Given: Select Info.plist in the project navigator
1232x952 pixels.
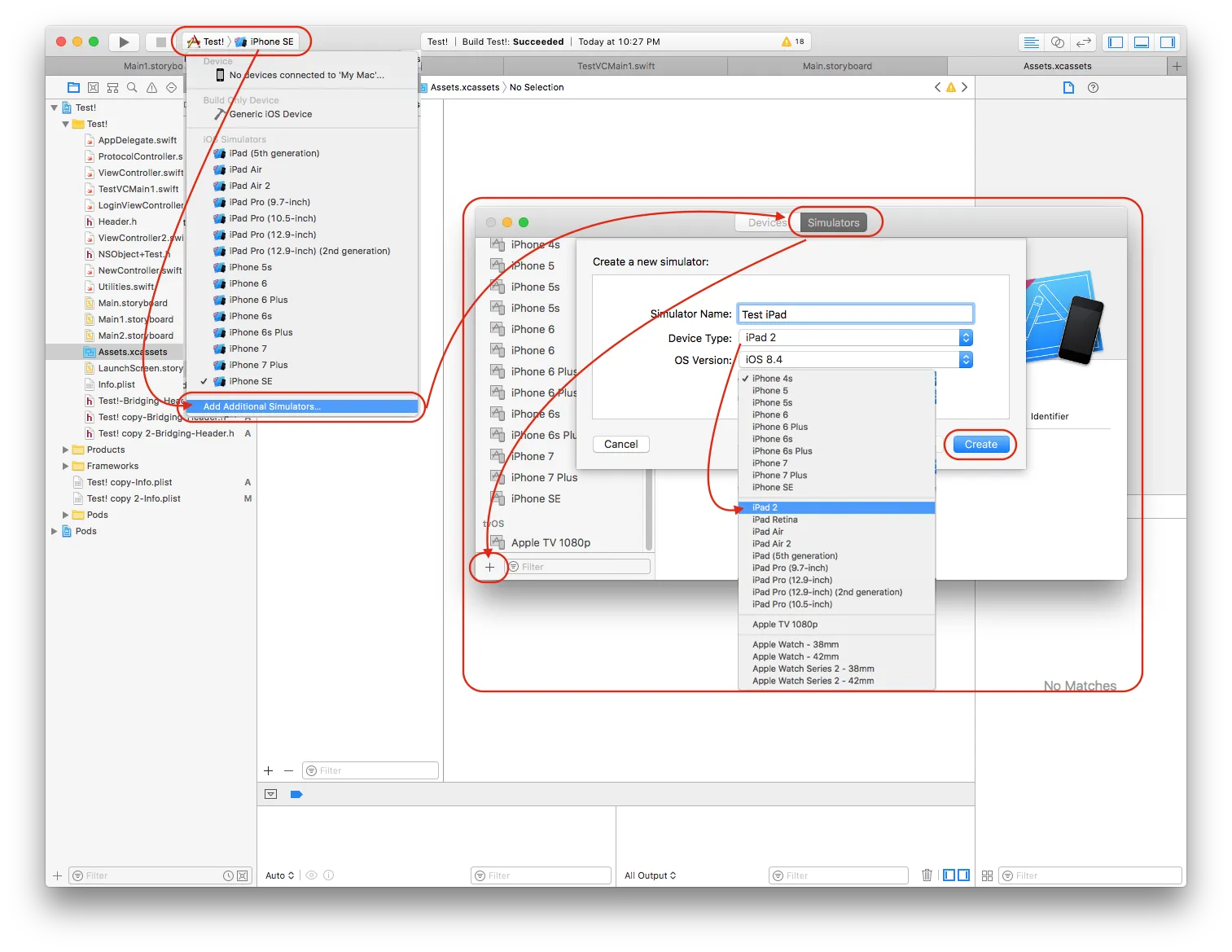Looking at the screenshot, I should (116, 384).
